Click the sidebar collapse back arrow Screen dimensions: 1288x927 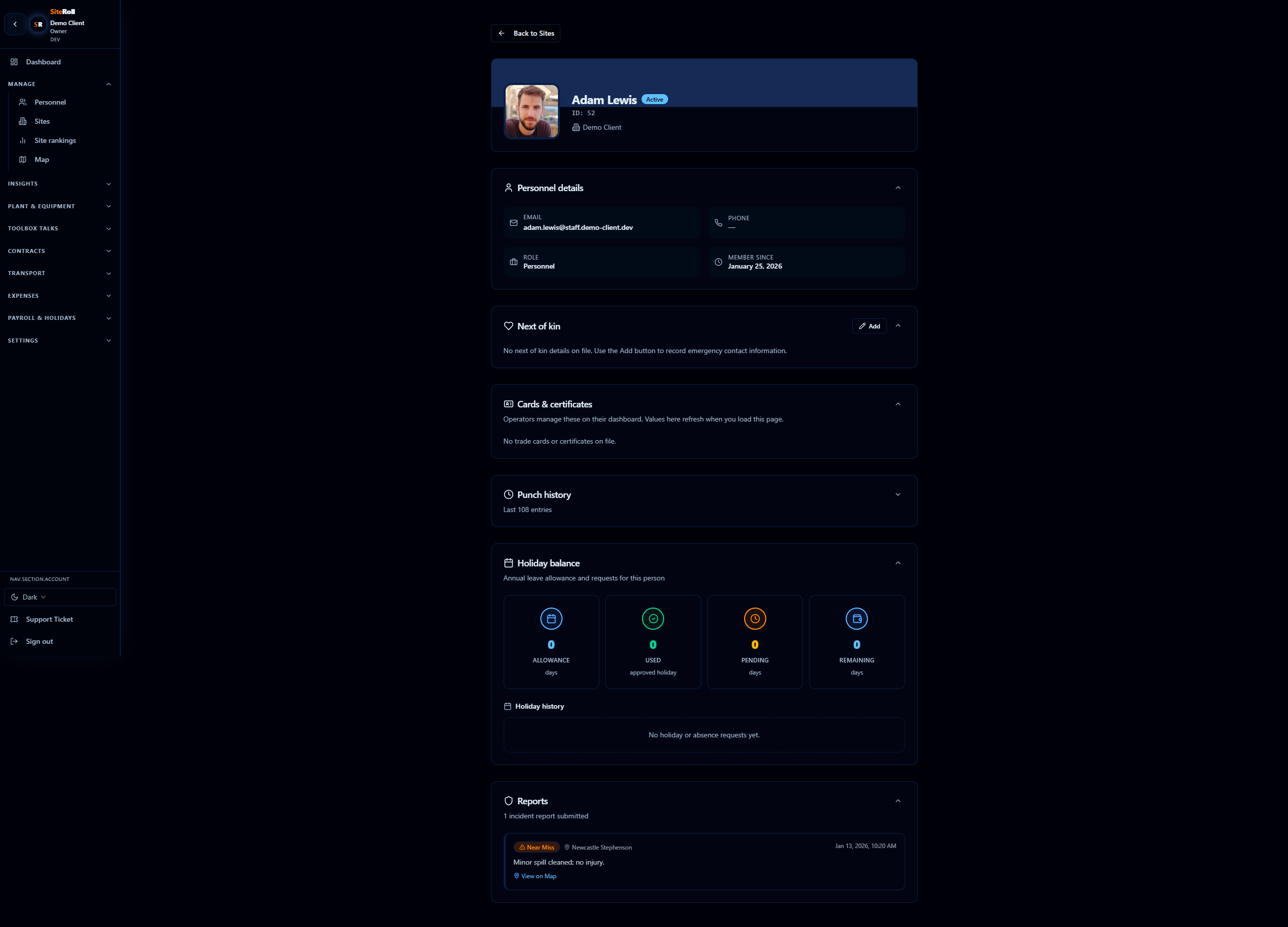[x=15, y=25]
